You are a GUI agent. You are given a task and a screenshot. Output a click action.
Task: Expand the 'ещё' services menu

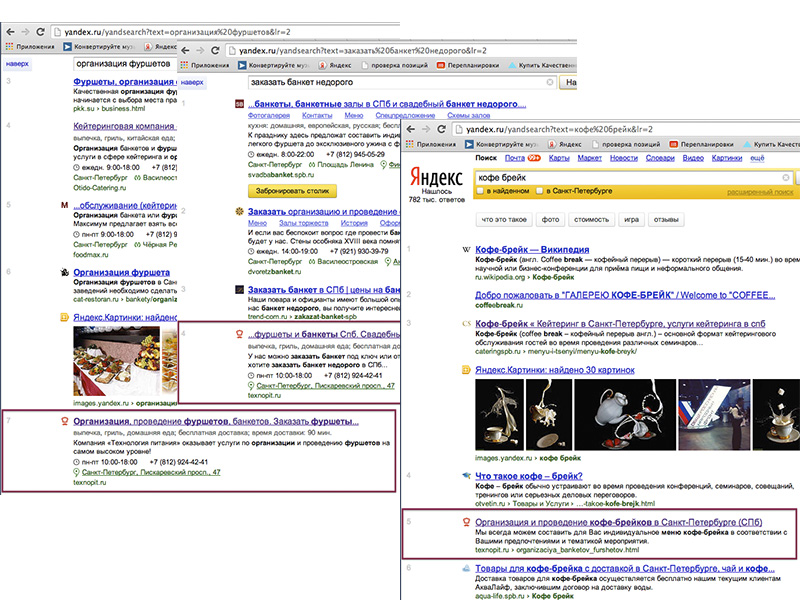coord(757,158)
